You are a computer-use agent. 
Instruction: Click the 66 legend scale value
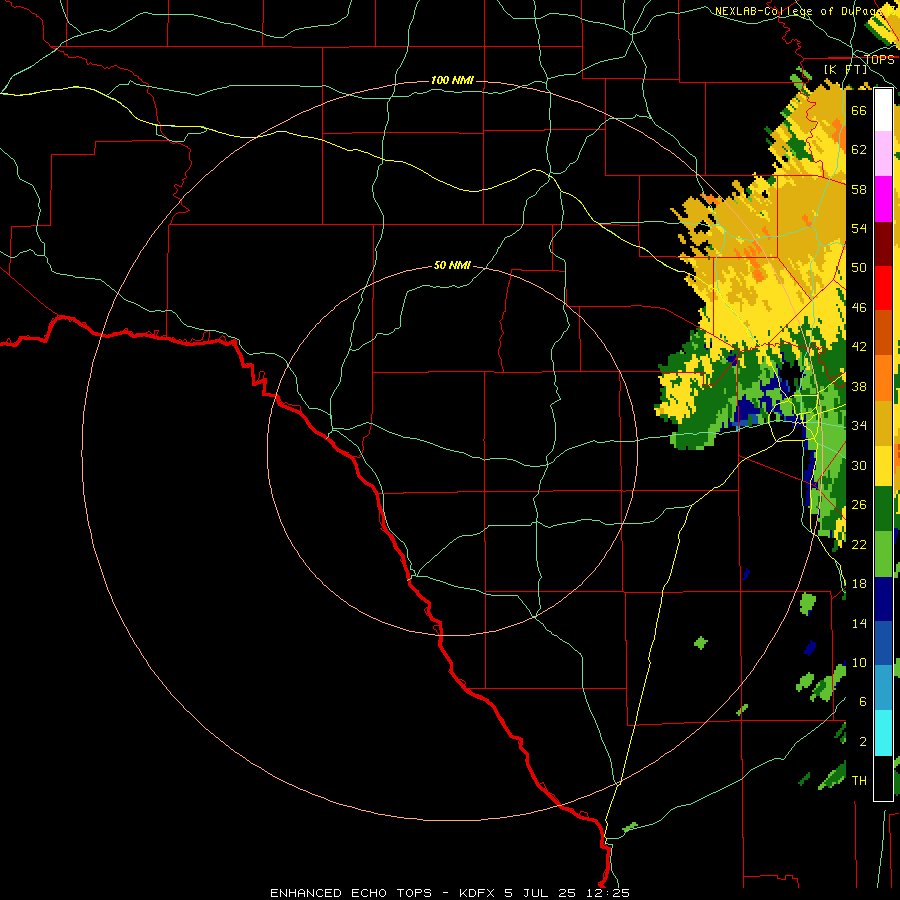(x=859, y=110)
